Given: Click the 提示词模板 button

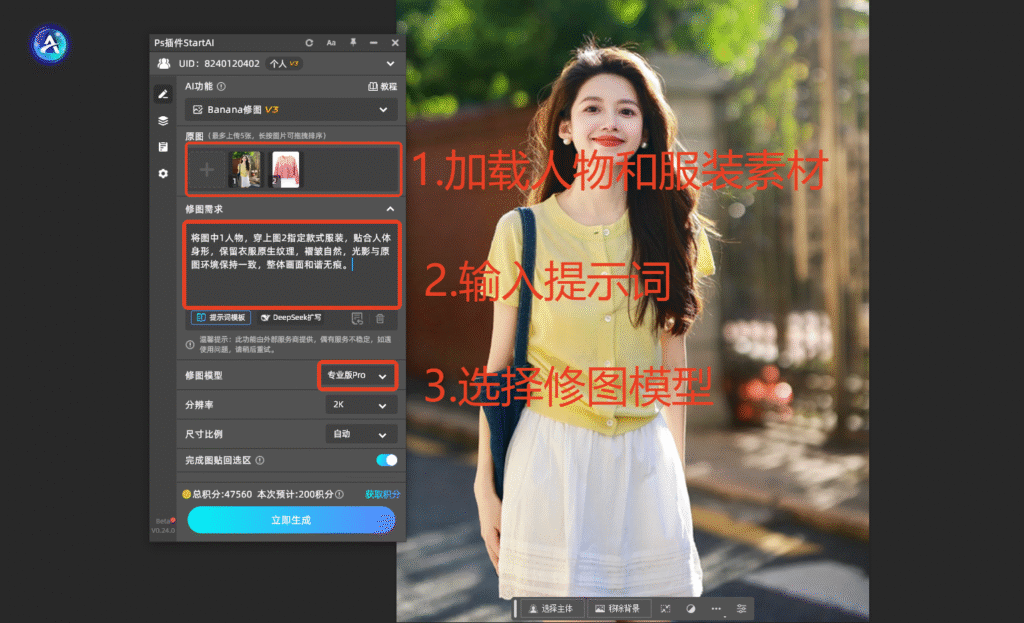Looking at the screenshot, I should click(x=220, y=318).
